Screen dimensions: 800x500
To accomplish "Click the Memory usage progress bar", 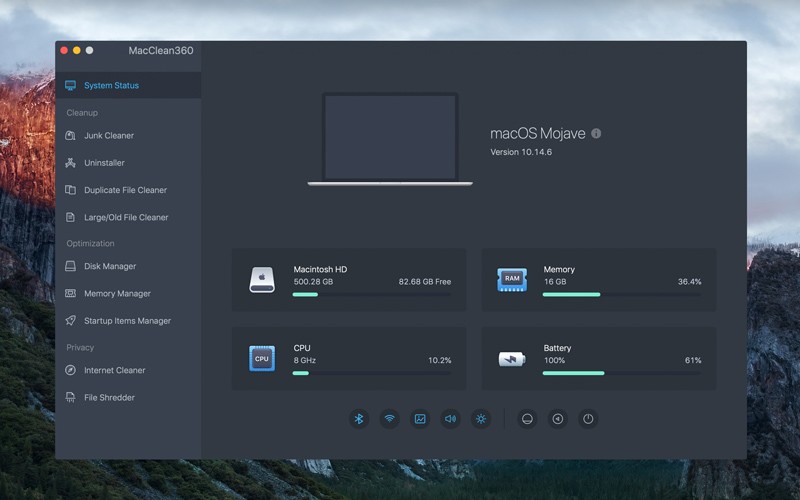I will pyautogui.click(x=621, y=294).
